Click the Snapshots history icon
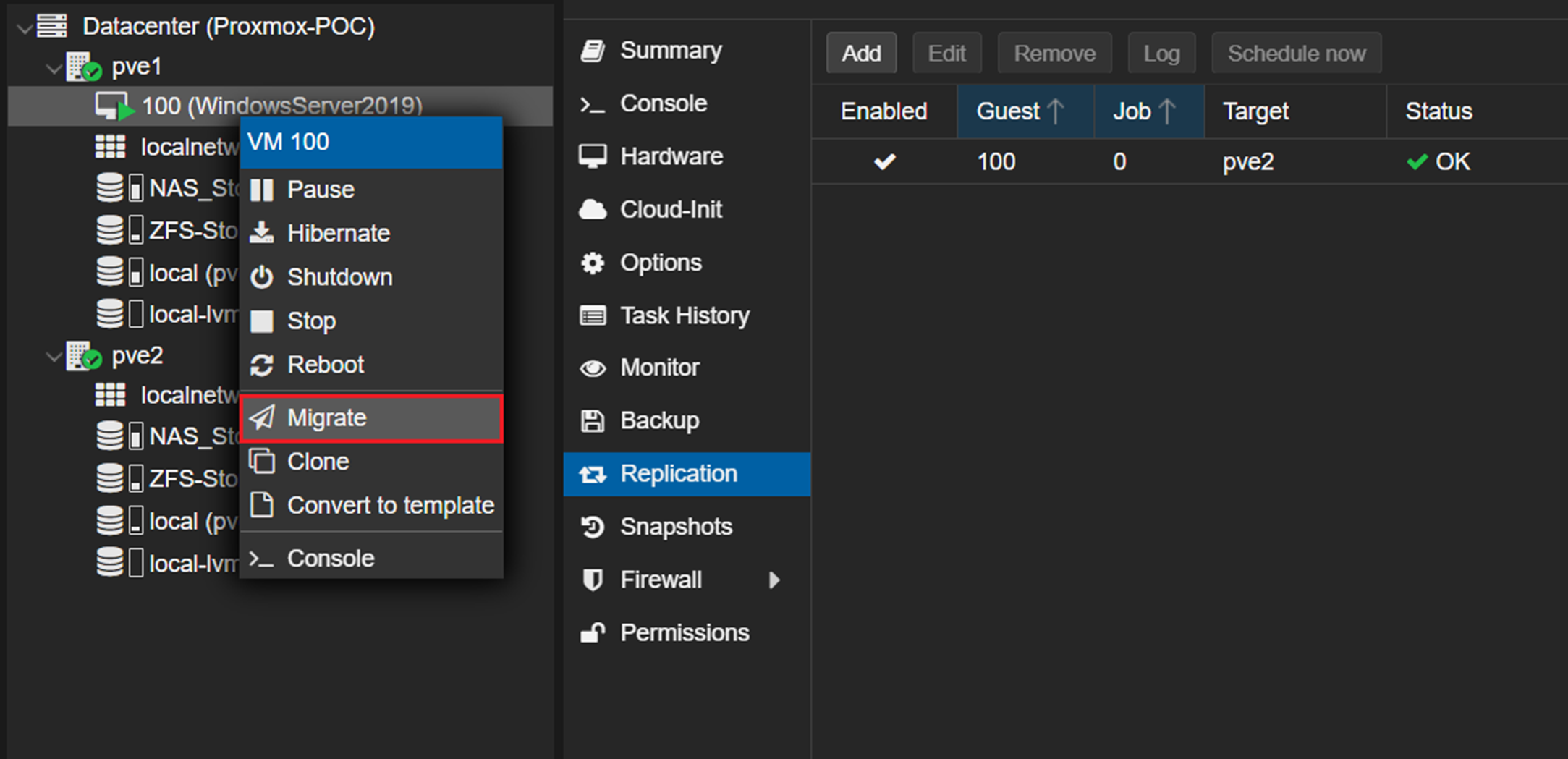 click(593, 527)
